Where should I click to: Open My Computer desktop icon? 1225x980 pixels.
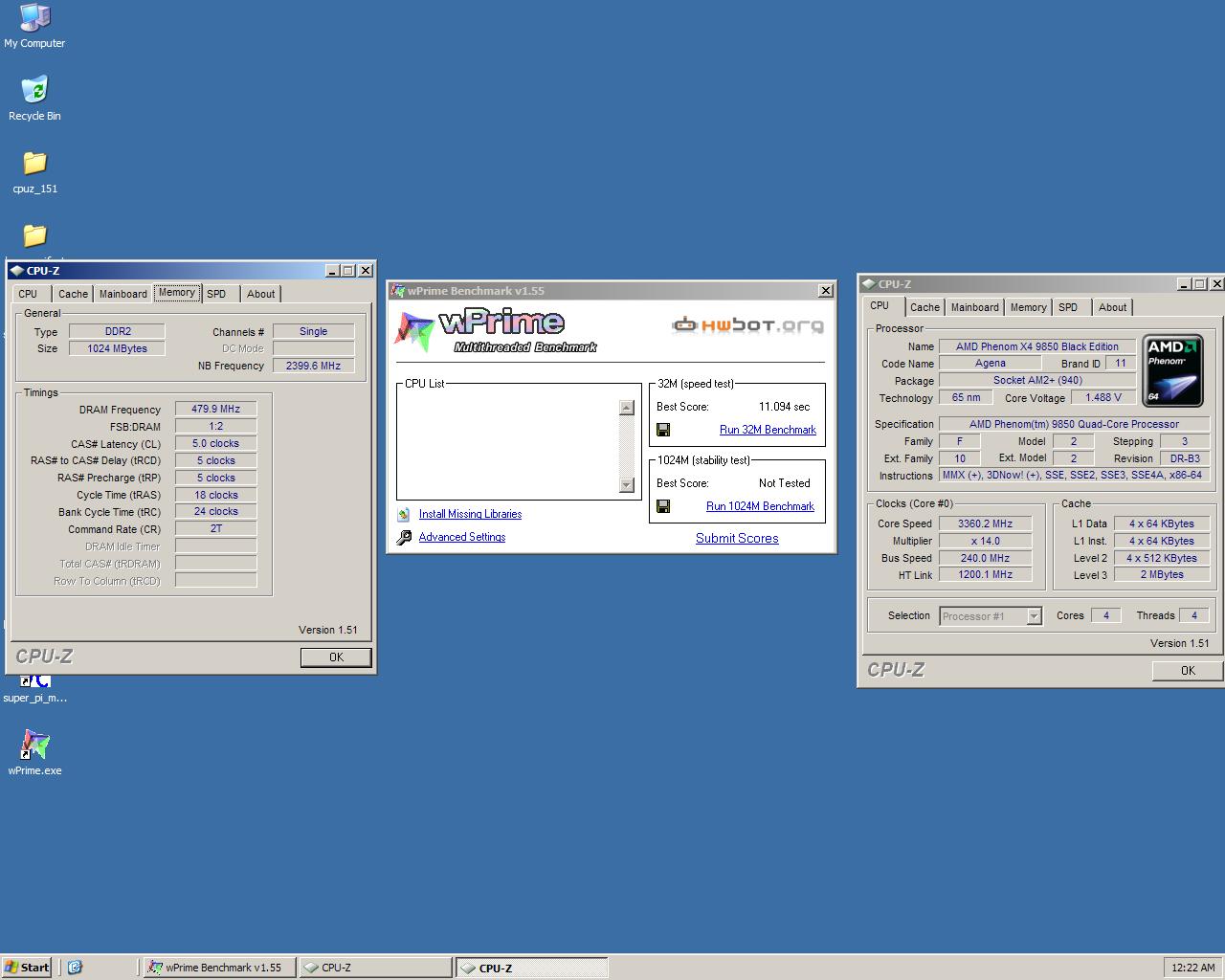point(34,26)
